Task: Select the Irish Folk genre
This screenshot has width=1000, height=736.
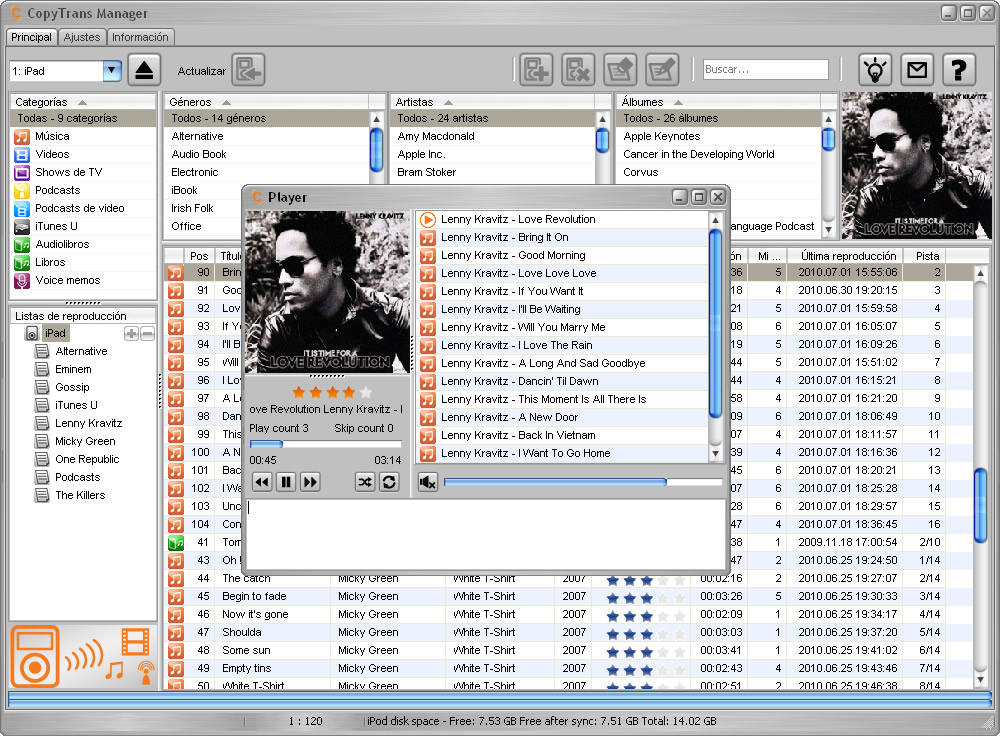Action: [x=192, y=209]
